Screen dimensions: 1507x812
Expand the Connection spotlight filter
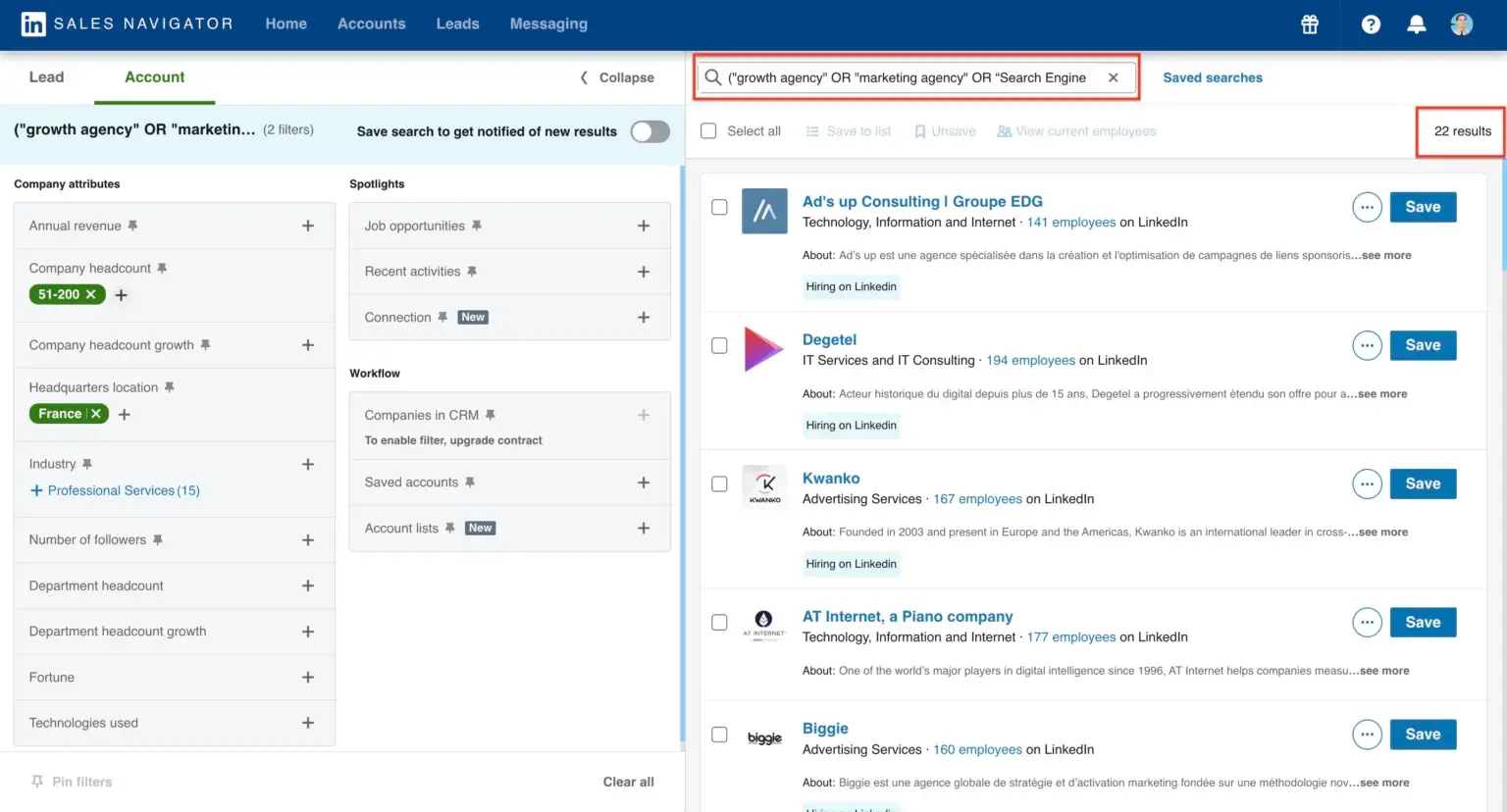click(644, 318)
